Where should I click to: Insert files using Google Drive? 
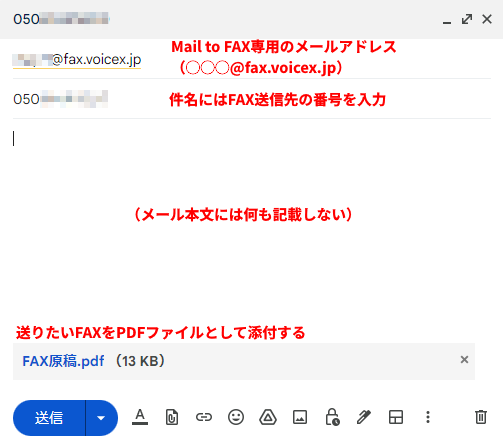tap(268, 417)
